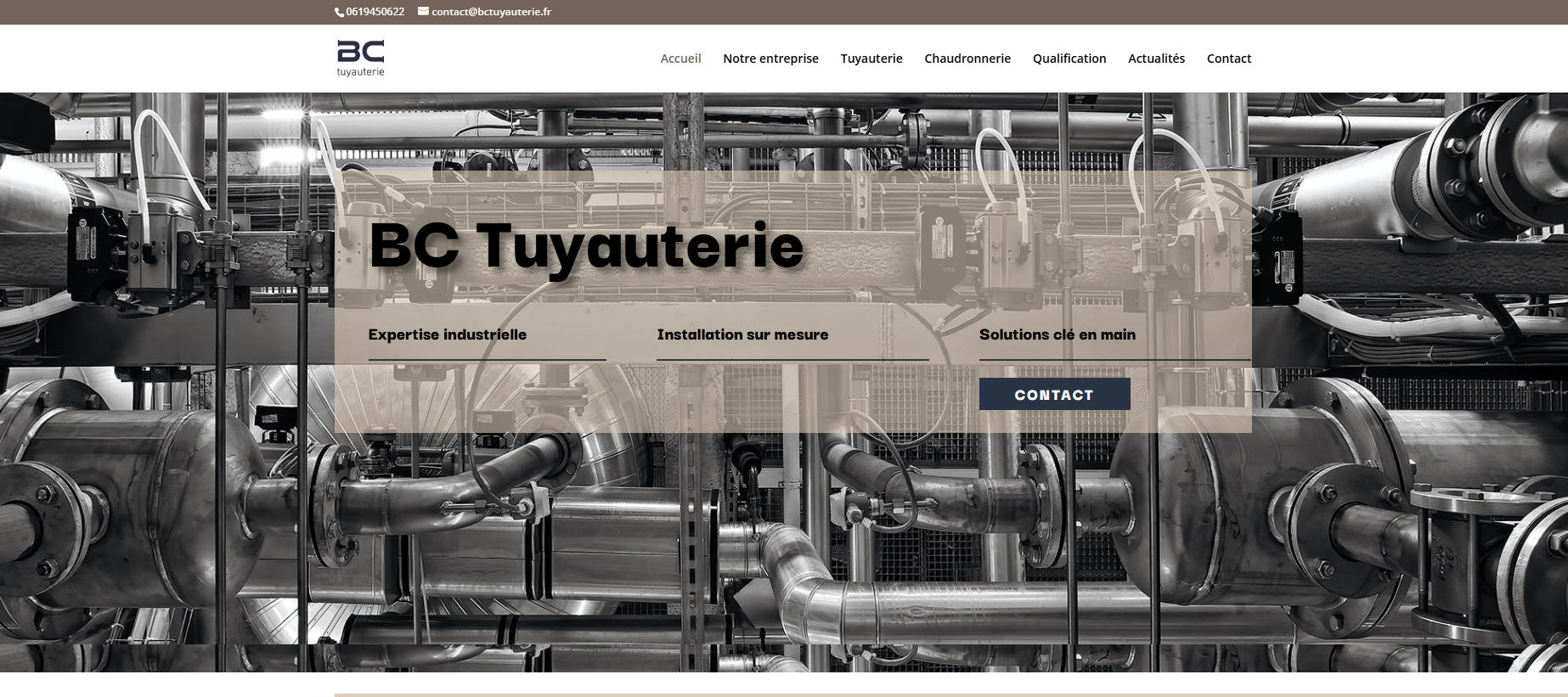Viewport: 1568px width, 697px height.
Task: Click the envelope email icon
Action: point(423,11)
